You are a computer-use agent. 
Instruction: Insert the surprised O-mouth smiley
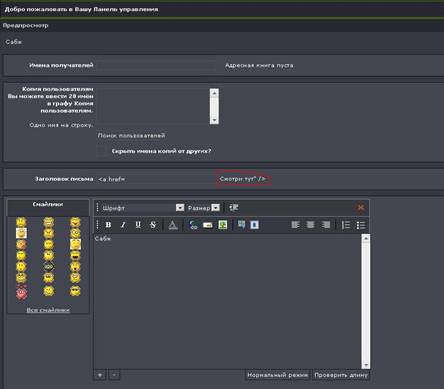pos(75,267)
